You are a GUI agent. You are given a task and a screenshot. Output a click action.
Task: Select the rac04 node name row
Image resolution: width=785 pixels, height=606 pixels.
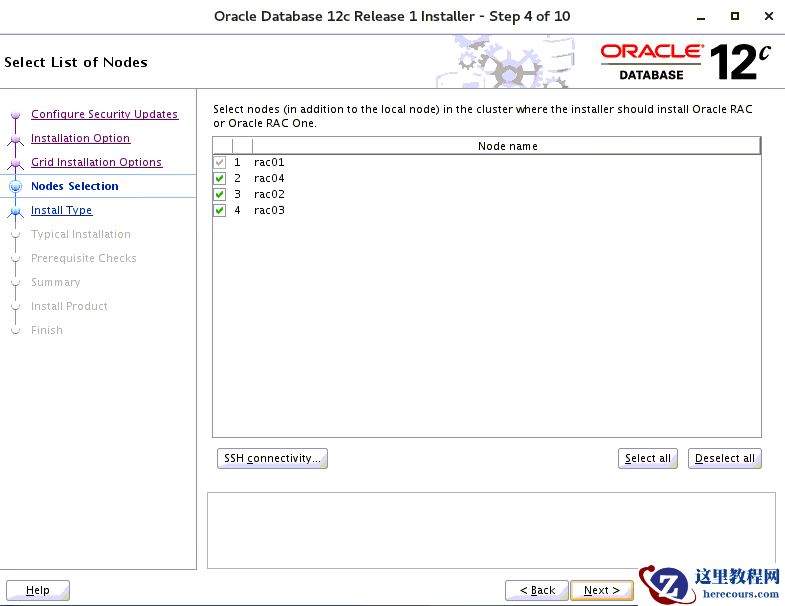point(507,178)
